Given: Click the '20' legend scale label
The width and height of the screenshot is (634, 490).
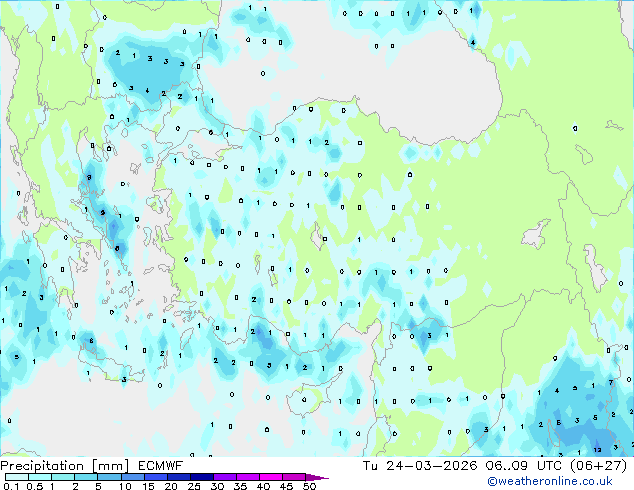Looking at the screenshot, I should 171,486.
